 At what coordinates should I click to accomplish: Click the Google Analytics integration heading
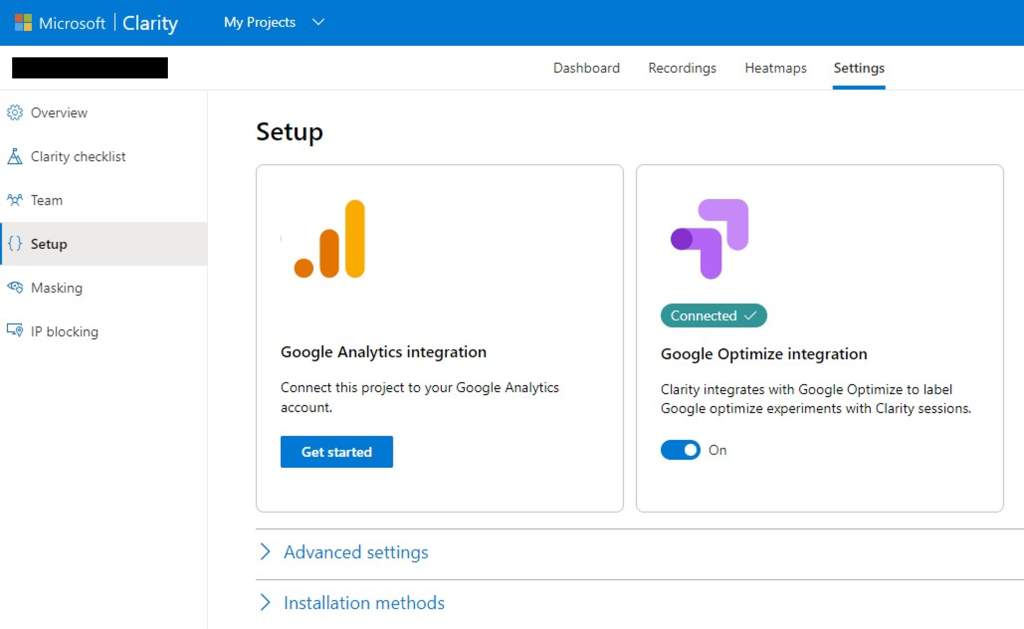pyautogui.click(x=383, y=352)
